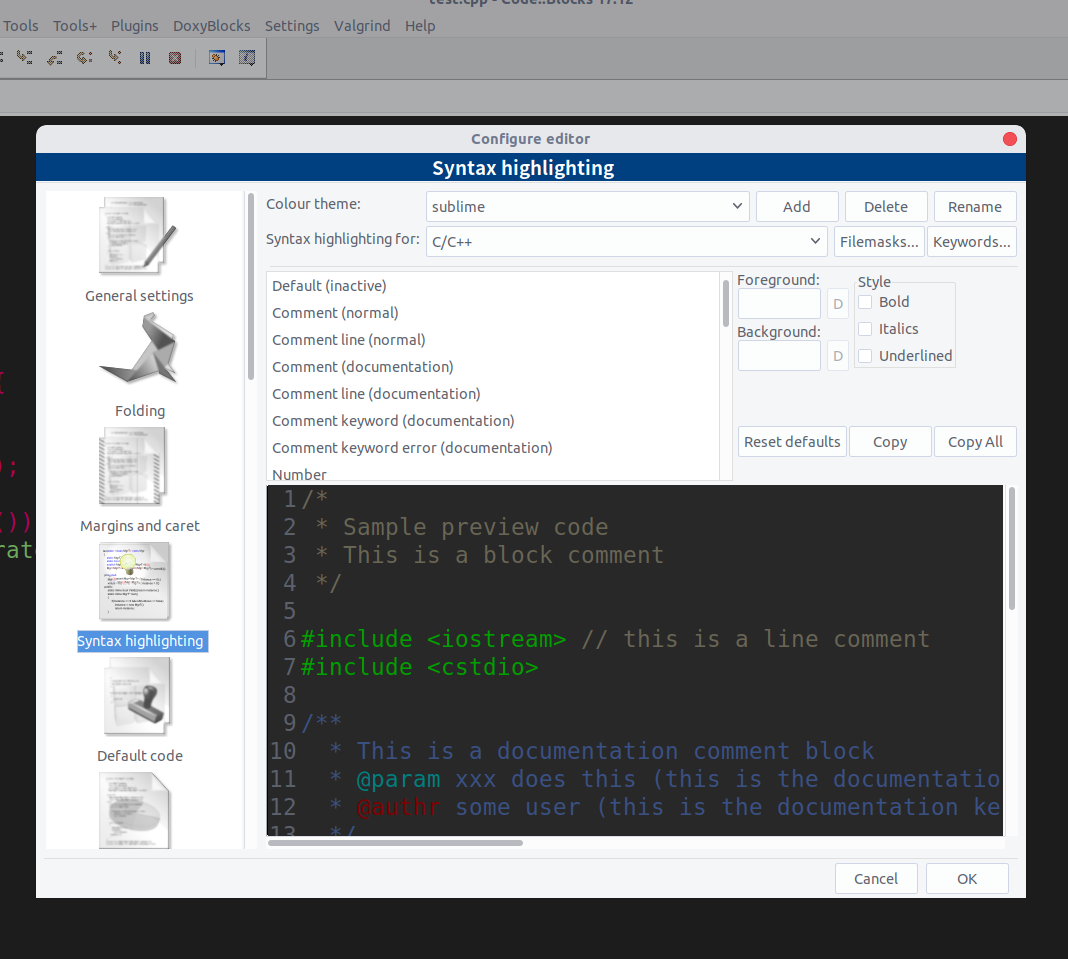Click #include <iostream> in the preview
The width and height of the screenshot is (1068, 959).
pos(433,639)
